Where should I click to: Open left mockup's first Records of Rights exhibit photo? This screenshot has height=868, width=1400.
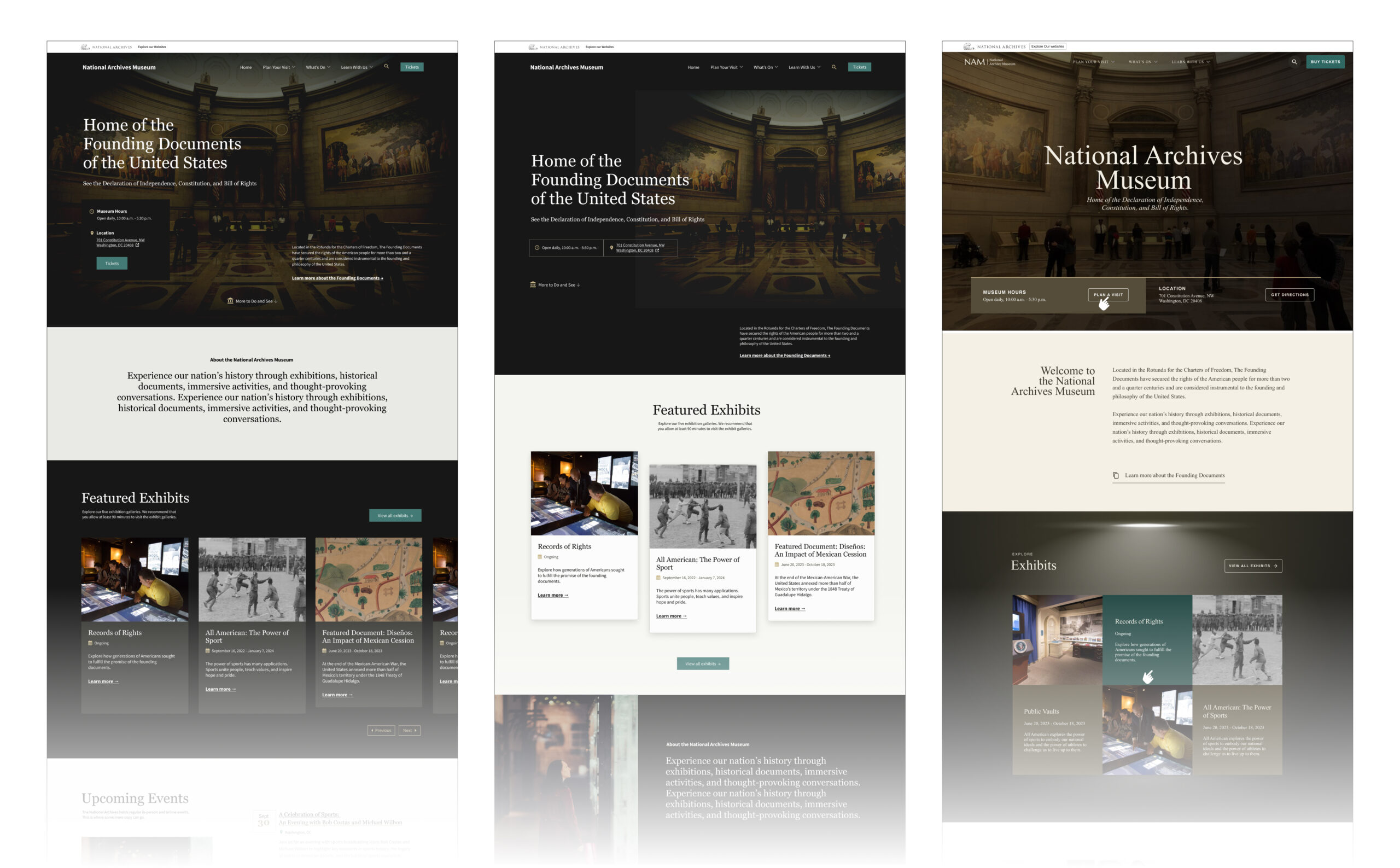click(x=135, y=580)
